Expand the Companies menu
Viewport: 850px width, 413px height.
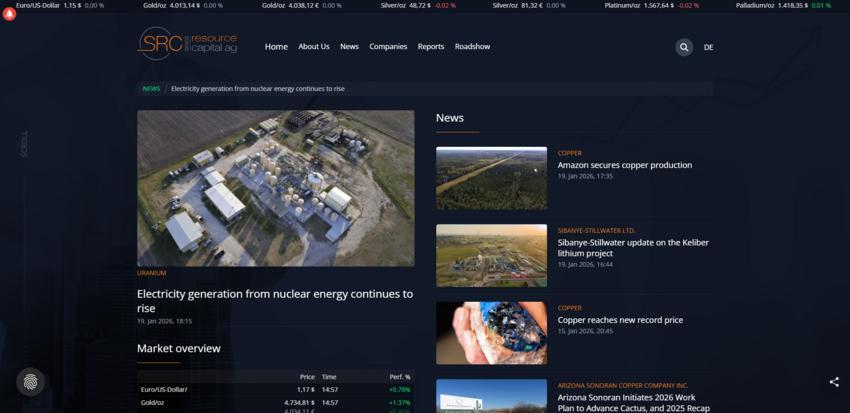tap(388, 47)
